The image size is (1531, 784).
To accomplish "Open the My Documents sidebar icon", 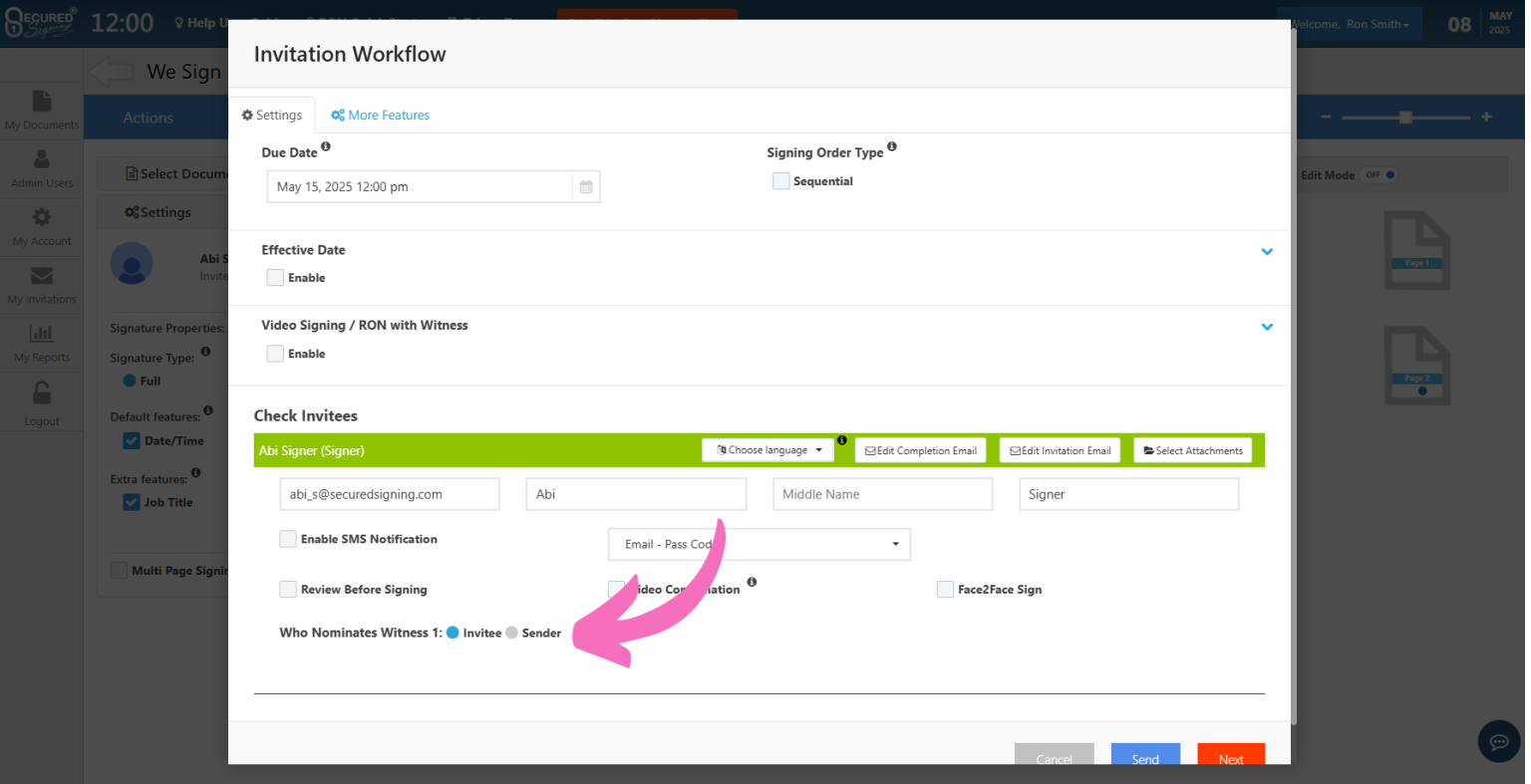I will point(42,102).
